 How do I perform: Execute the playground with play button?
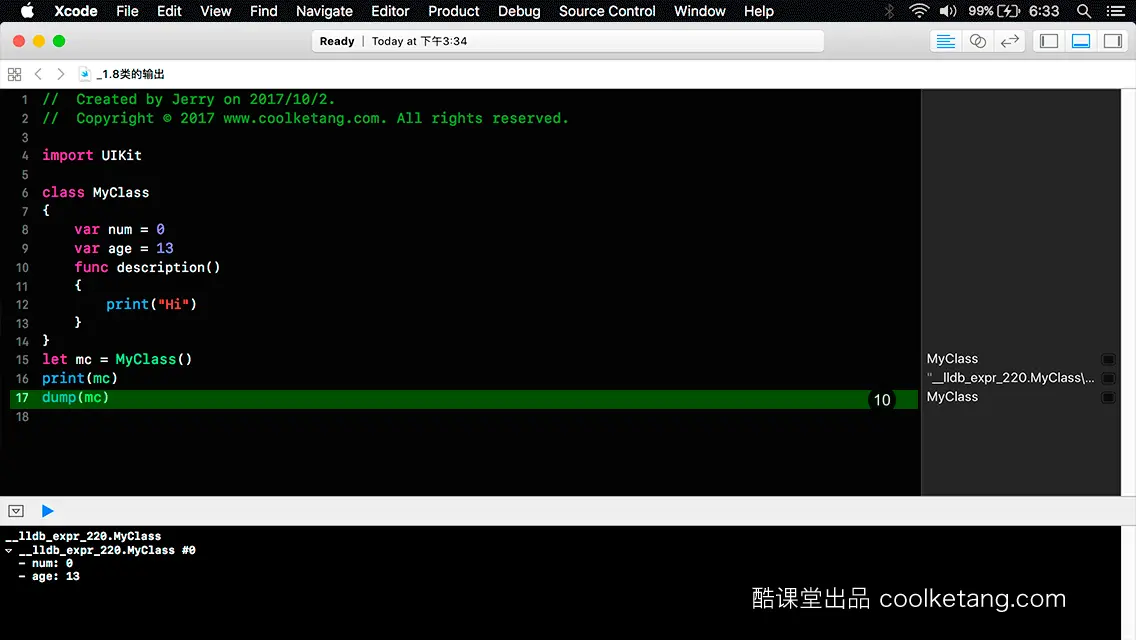pyautogui.click(x=48, y=511)
